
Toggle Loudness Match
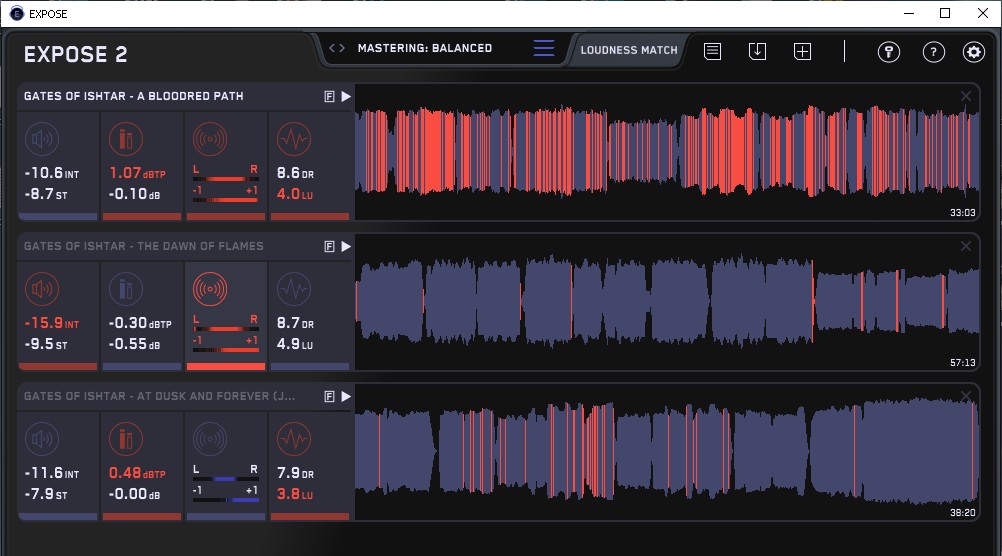(x=629, y=50)
